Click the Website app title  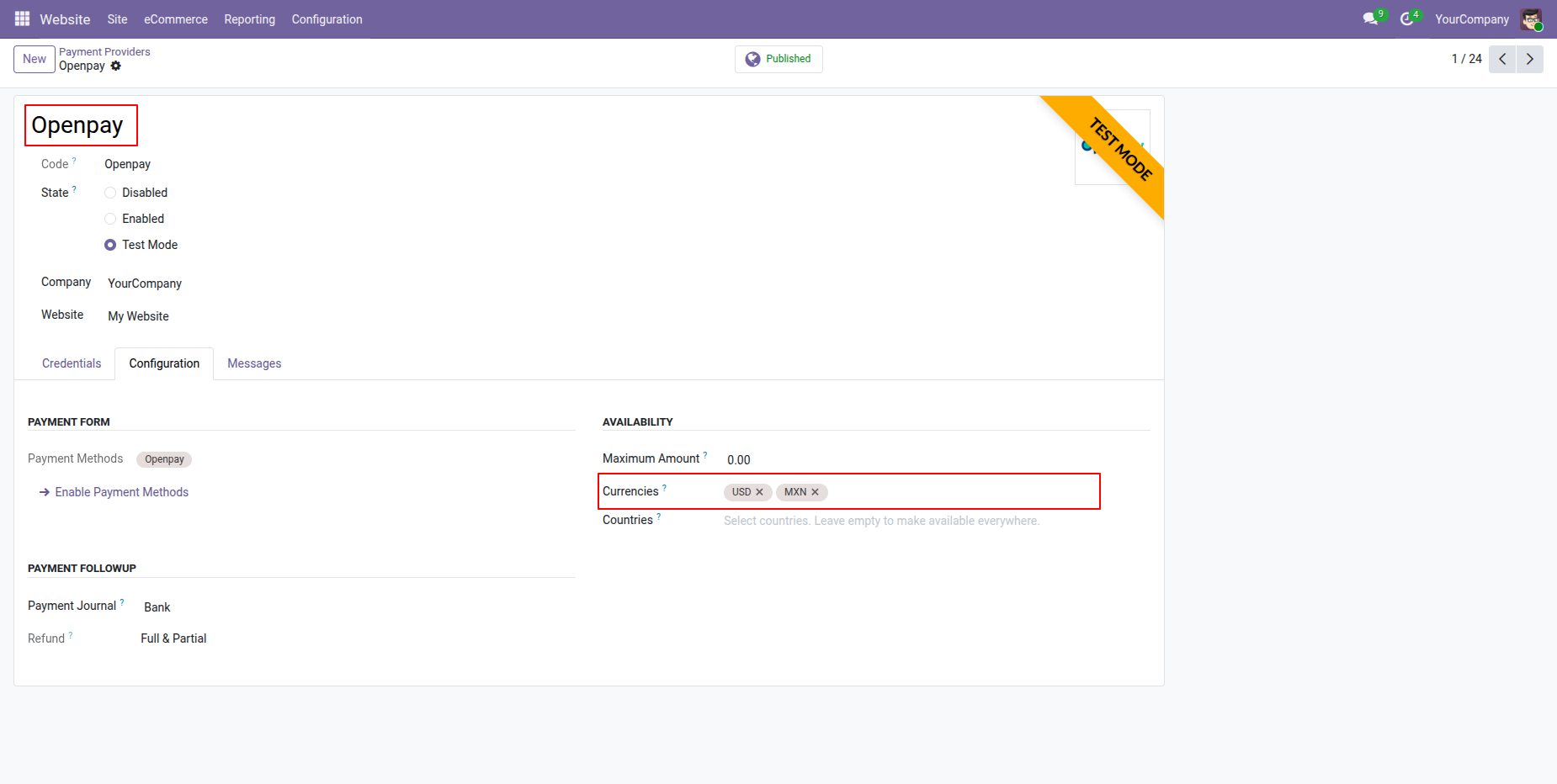tap(65, 19)
